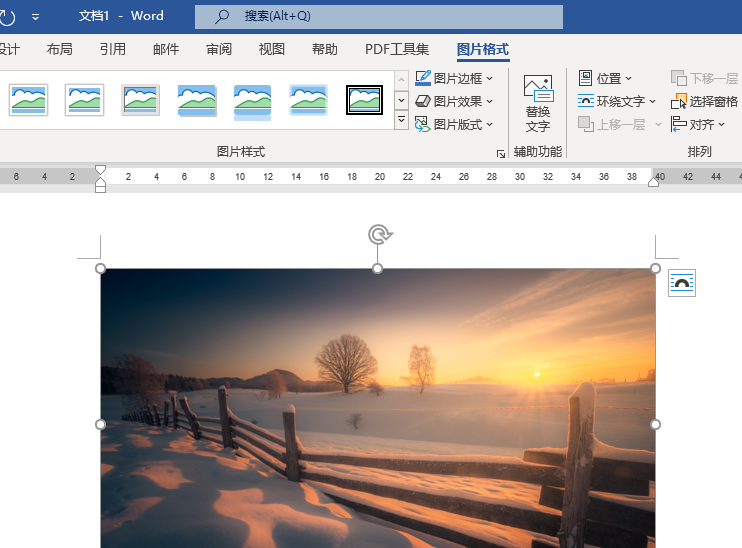
Task: Switch to the 帮助 tab
Action: 325,49
